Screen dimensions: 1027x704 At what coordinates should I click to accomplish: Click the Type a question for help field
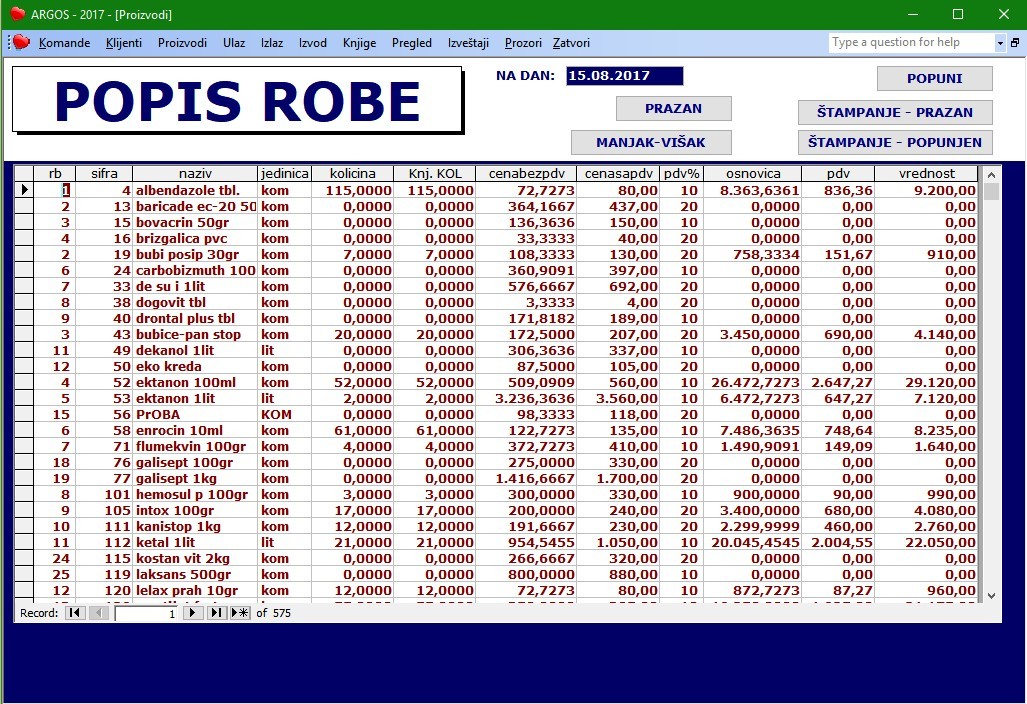tap(912, 43)
